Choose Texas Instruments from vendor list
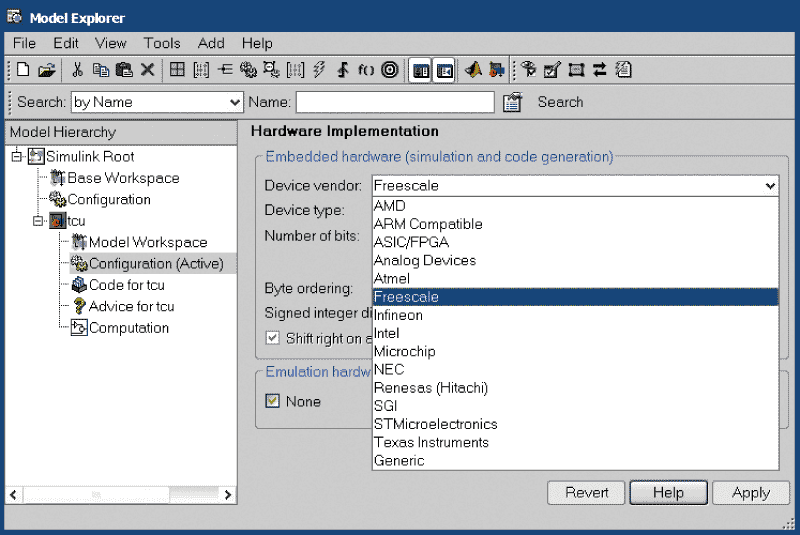 pyautogui.click(x=575, y=442)
